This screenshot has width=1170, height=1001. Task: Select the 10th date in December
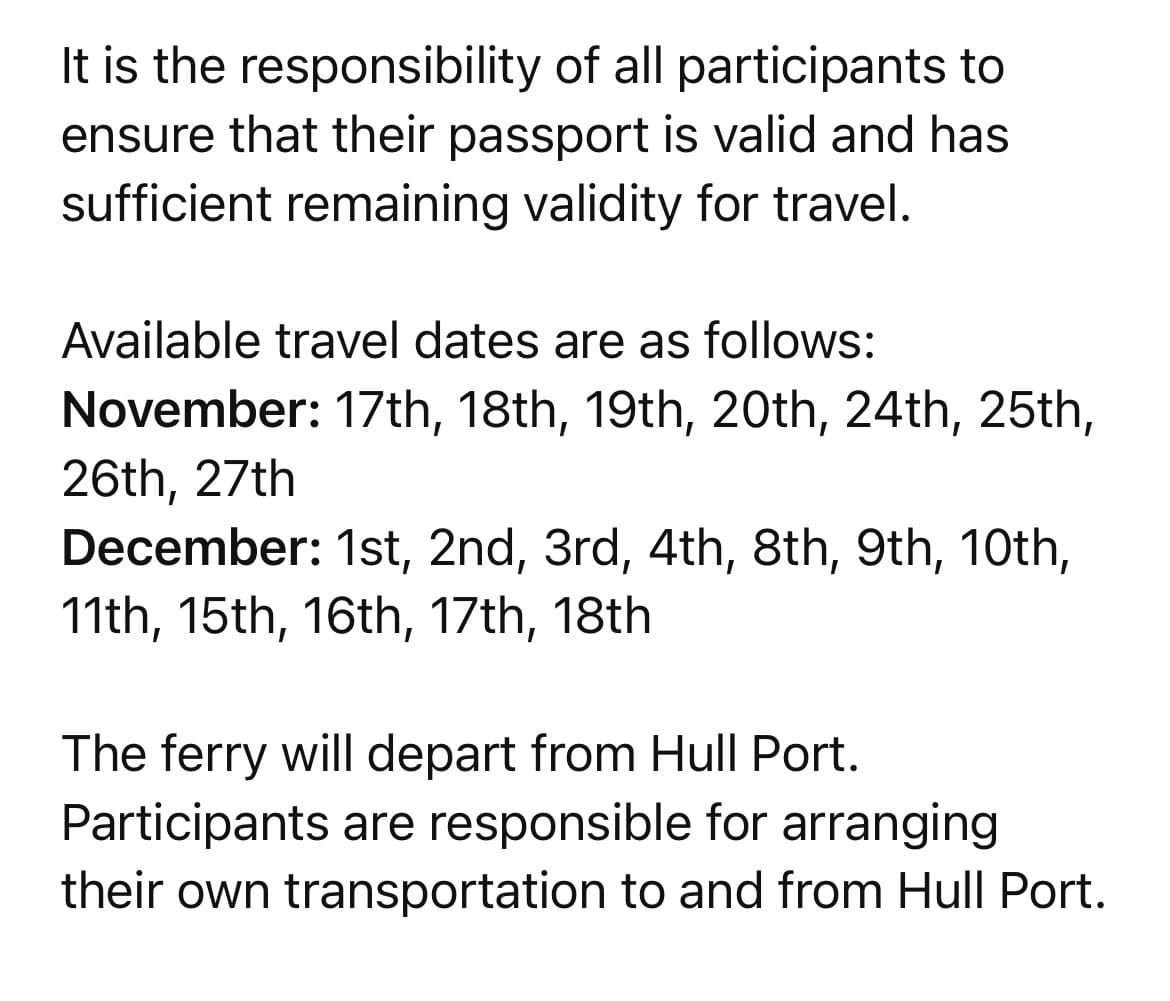(1012, 548)
